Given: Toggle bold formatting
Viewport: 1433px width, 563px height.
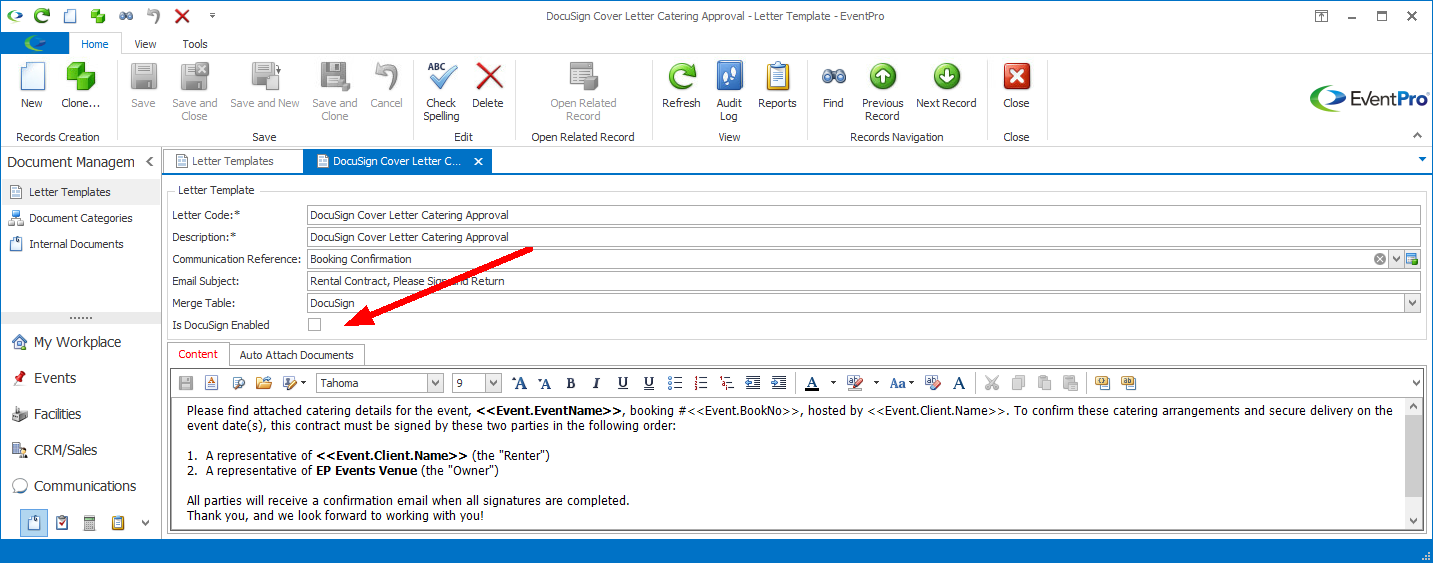Looking at the screenshot, I should [571, 383].
